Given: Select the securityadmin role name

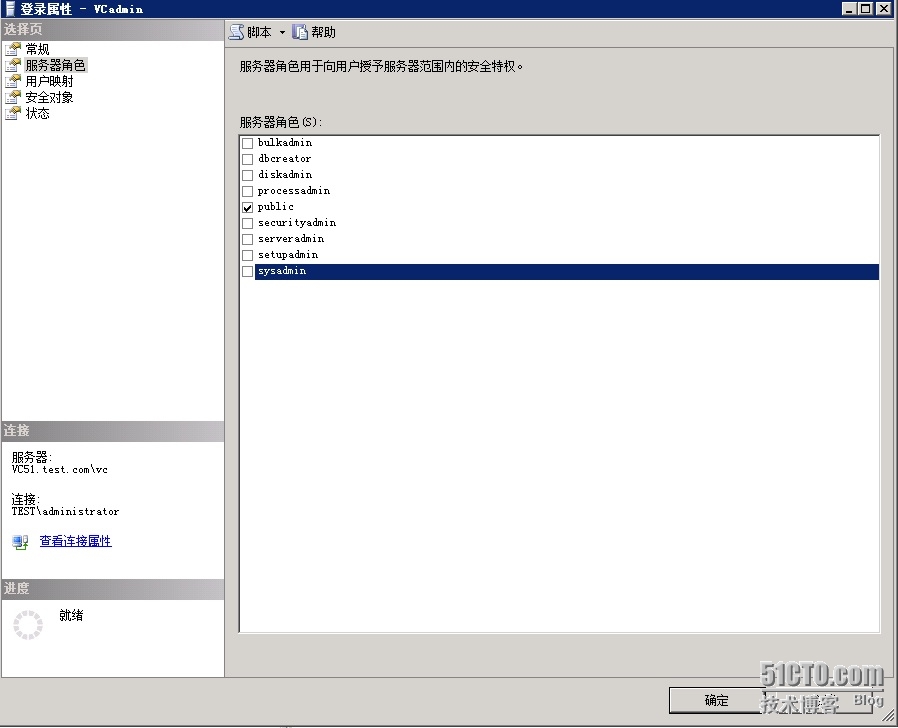Looking at the screenshot, I should coord(297,222).
